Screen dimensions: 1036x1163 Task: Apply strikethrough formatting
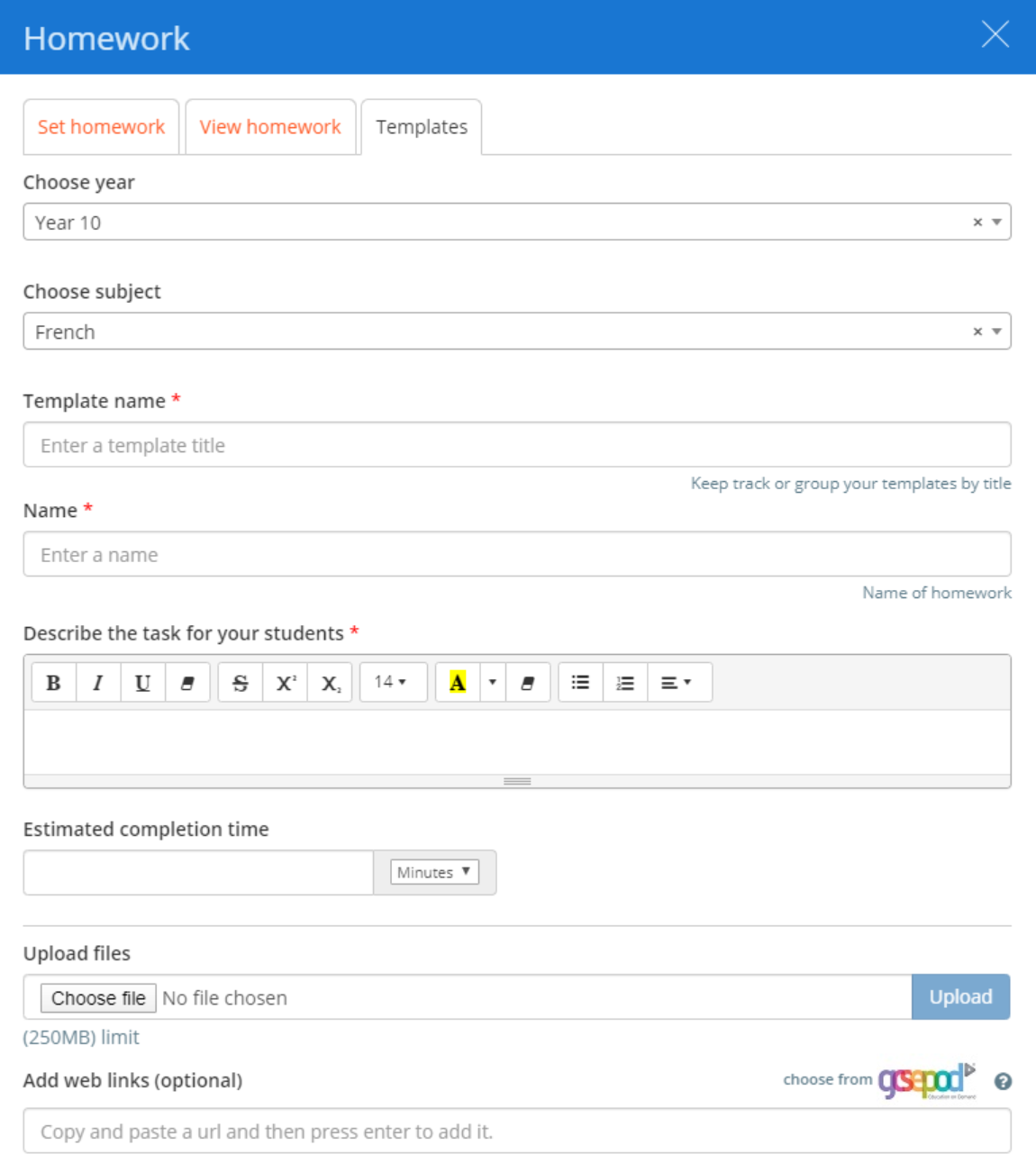pos(239,682)
